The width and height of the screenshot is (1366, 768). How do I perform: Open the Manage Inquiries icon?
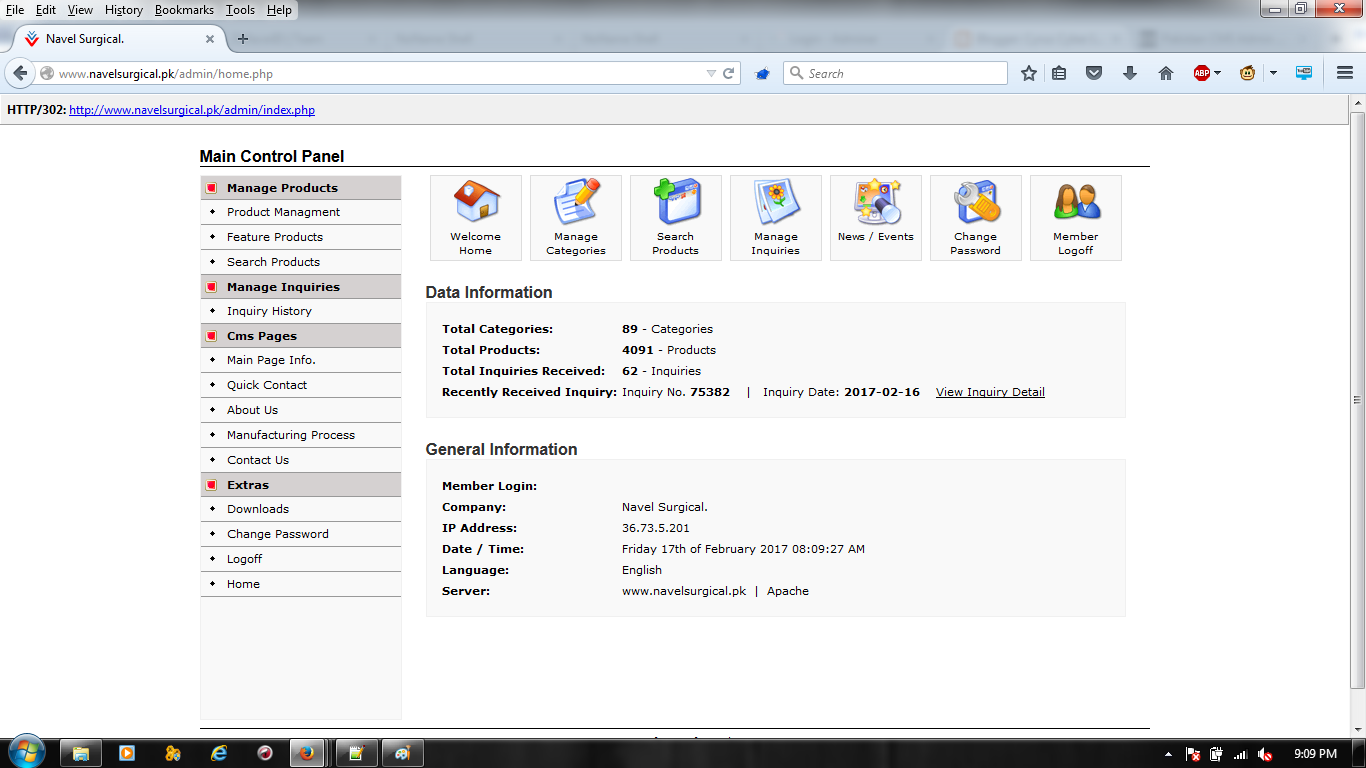(x=775, y=217)
